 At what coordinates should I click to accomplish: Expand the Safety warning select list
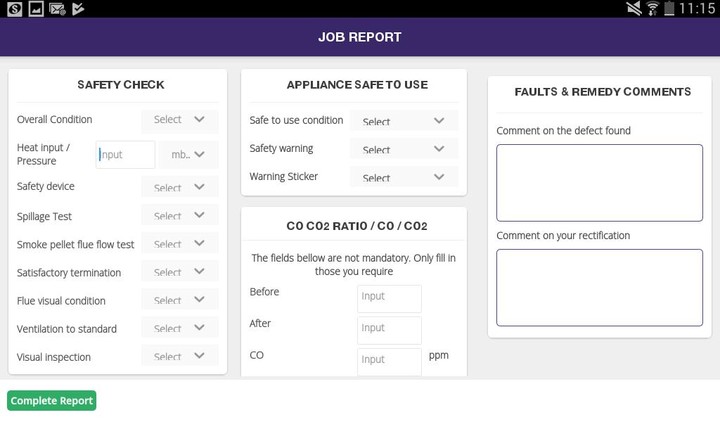coord(404,149)
